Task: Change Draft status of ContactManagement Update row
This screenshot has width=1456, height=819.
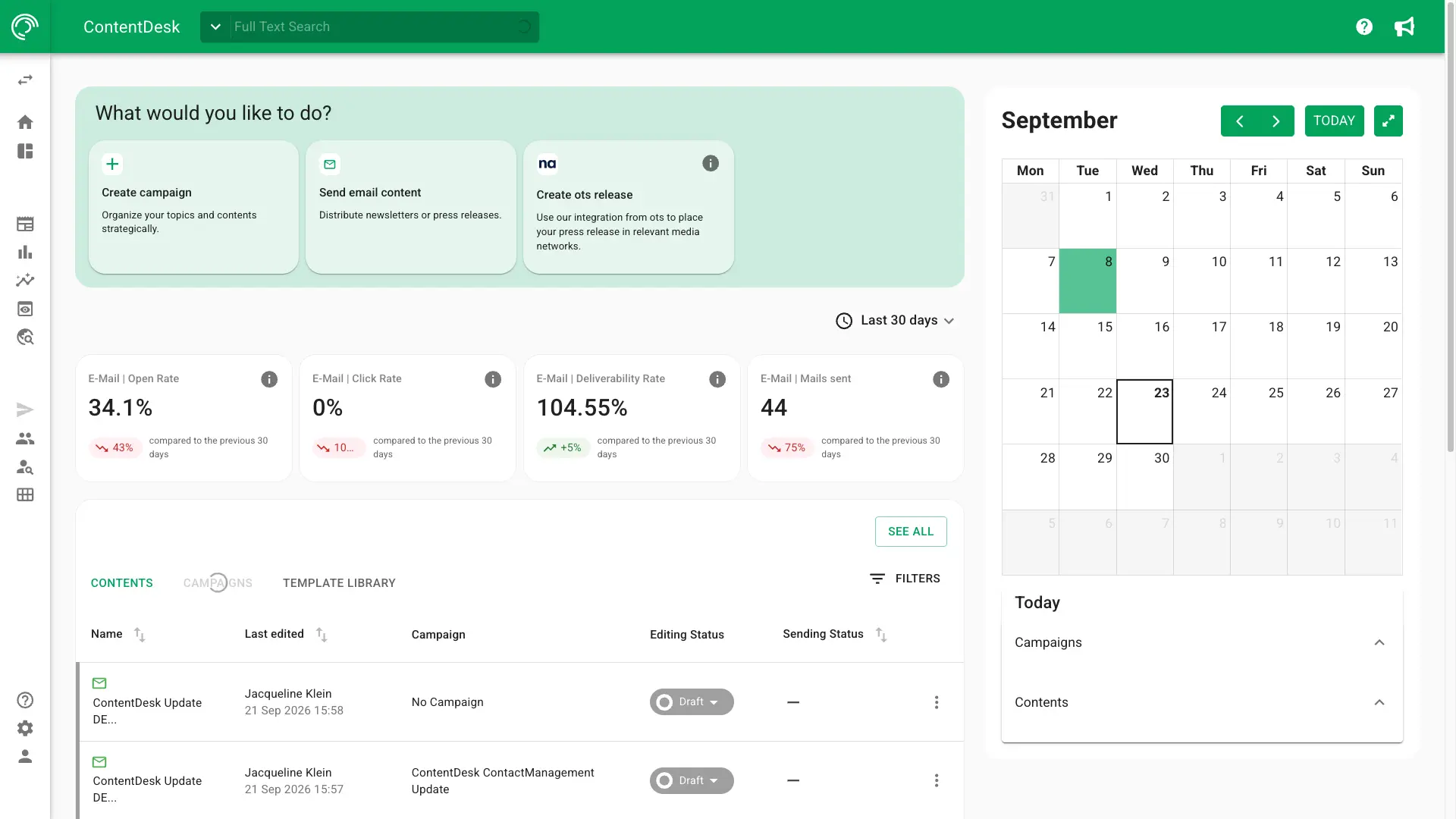Action: pos(692,780)
